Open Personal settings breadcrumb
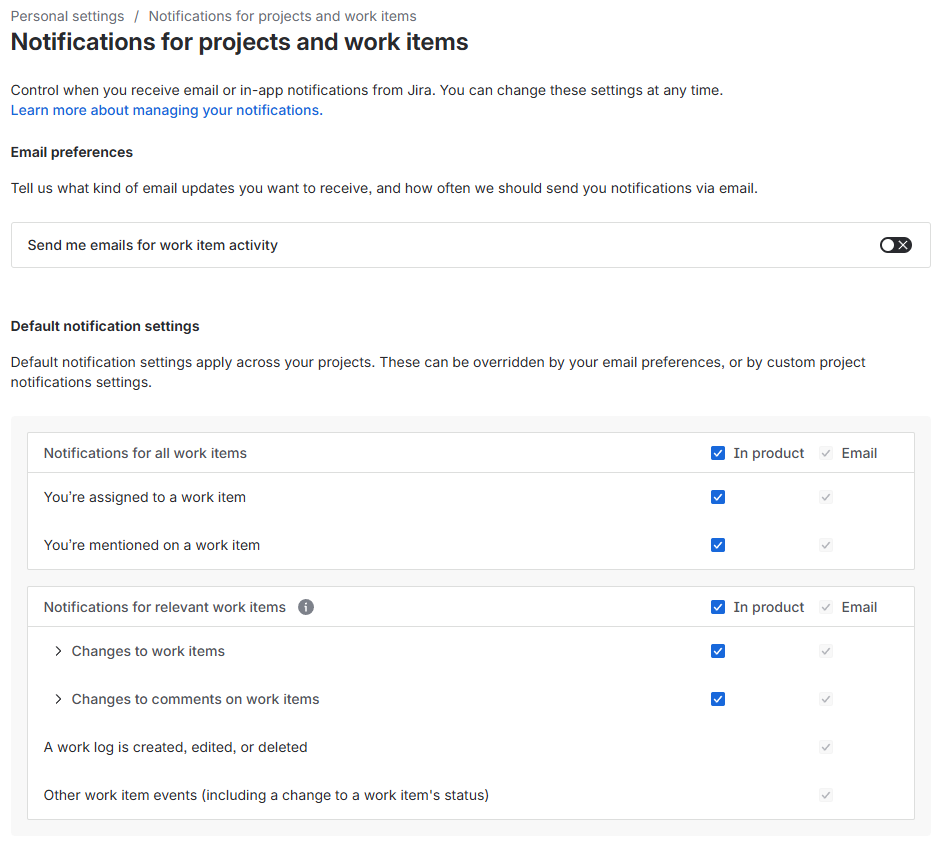Image resolution: width=942 pixels, height=847 pixels. point(67,16)
